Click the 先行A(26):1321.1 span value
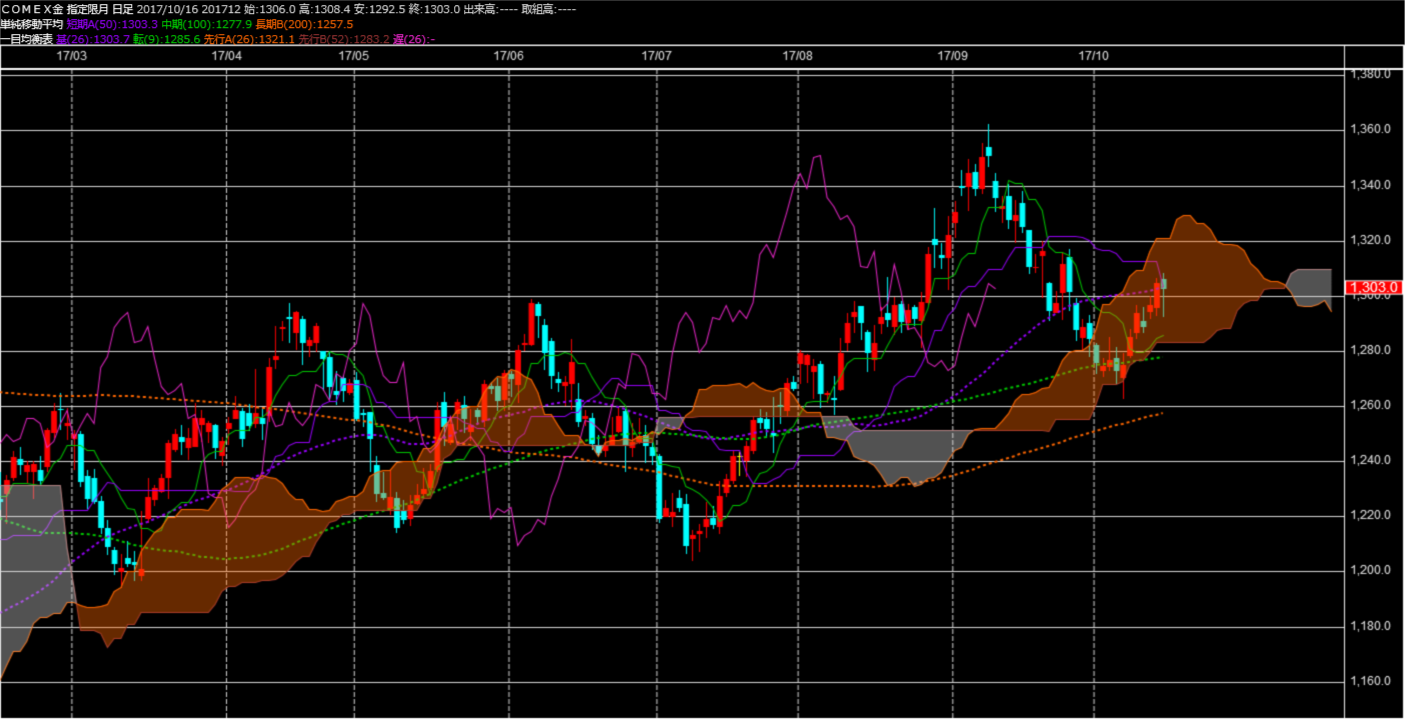The height and width of the screenshot is (719, 1405). point(249,39)
